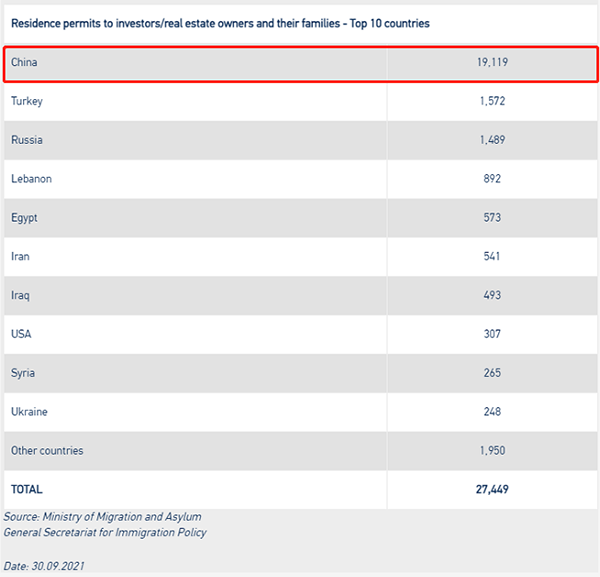Select the TOTAL row label

pos(26,489)
